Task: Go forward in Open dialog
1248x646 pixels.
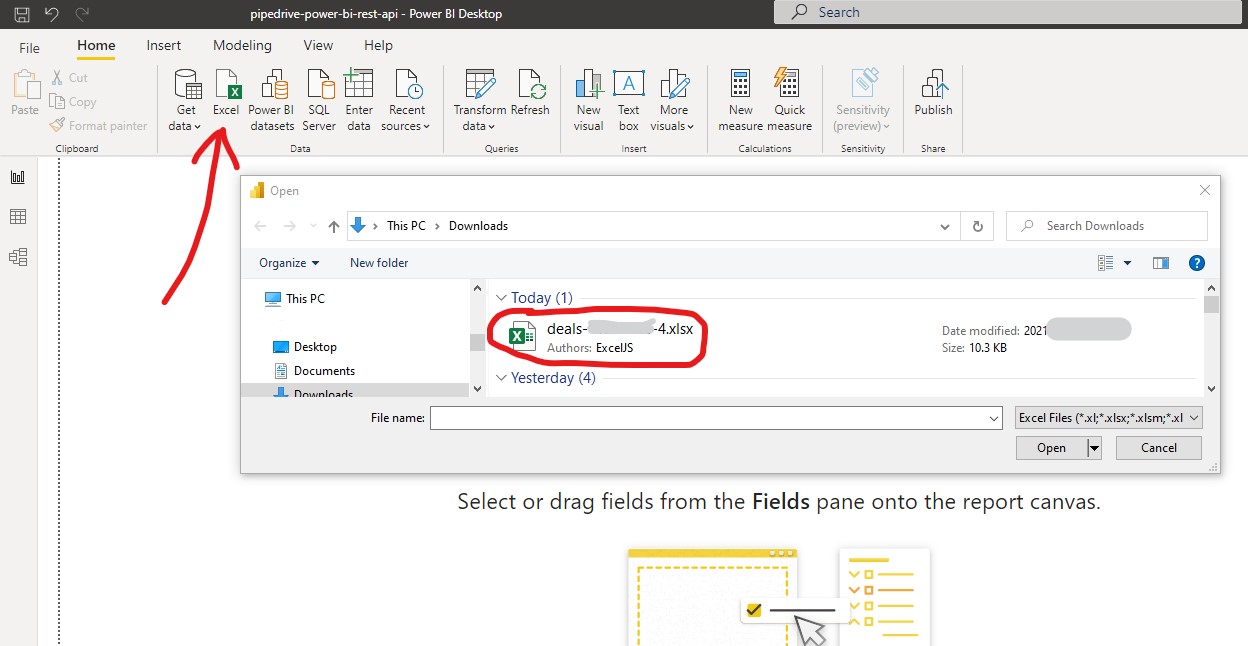Action: click(x=290, y=226)
